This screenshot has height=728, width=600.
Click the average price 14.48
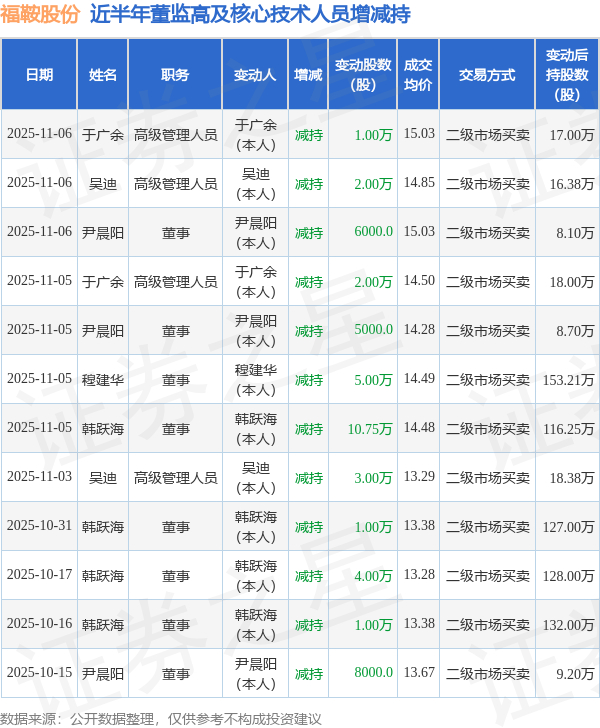point(419,427)
